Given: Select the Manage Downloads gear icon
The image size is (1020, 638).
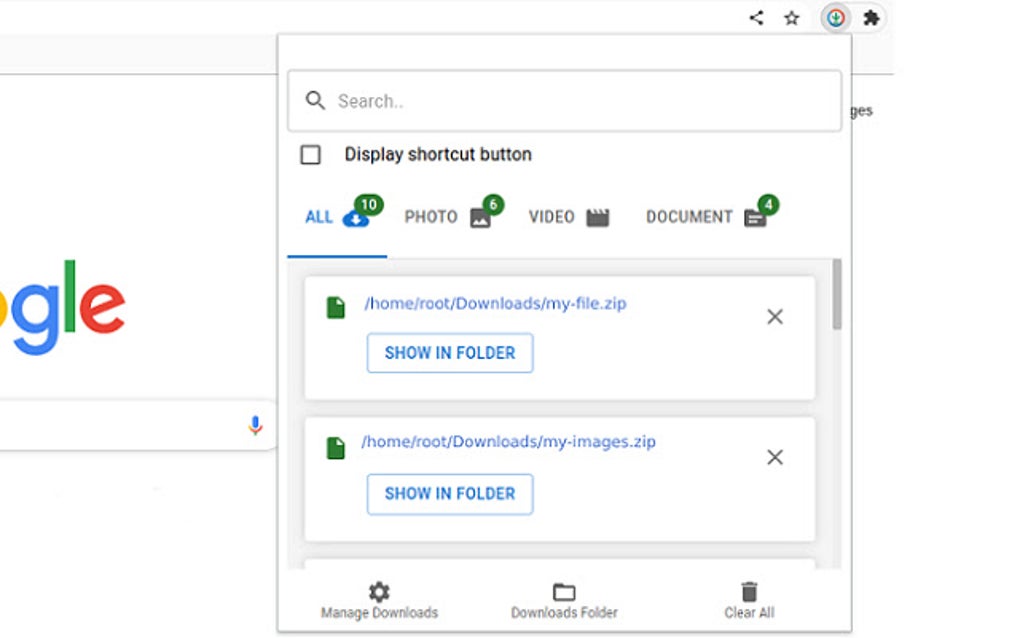Looking at the screenshot, I should 377,592.
